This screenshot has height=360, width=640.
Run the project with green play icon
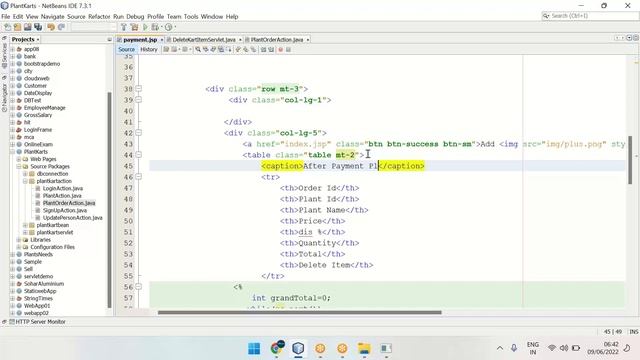(x=145, y=27)
